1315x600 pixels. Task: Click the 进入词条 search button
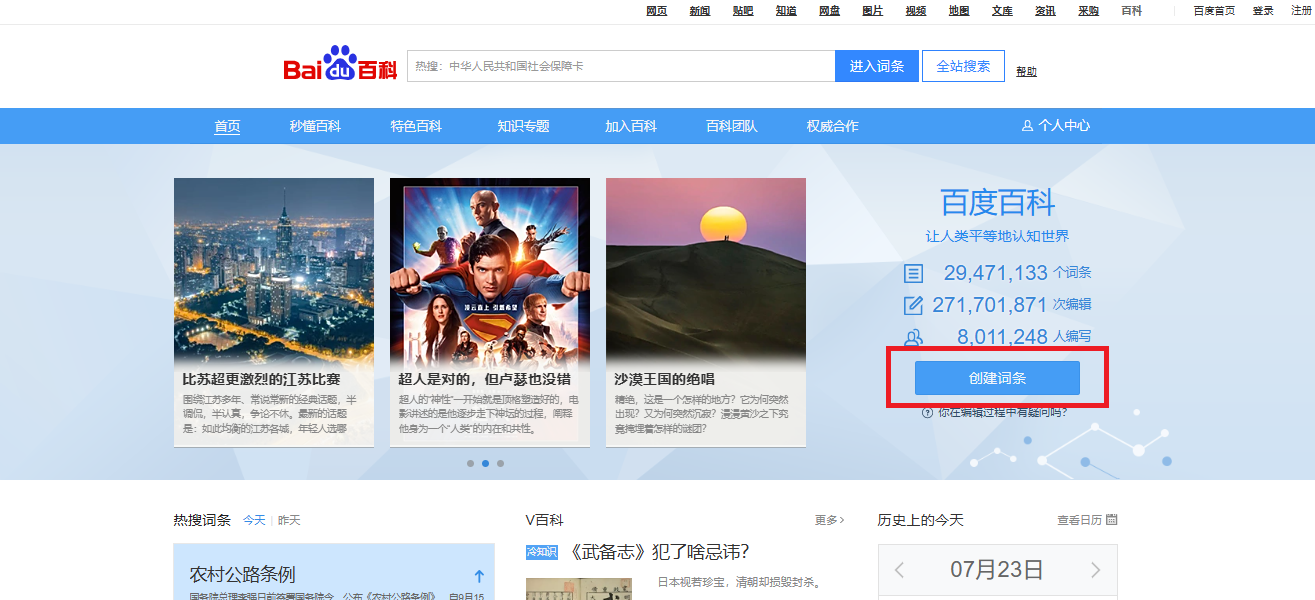click(876, 66)
